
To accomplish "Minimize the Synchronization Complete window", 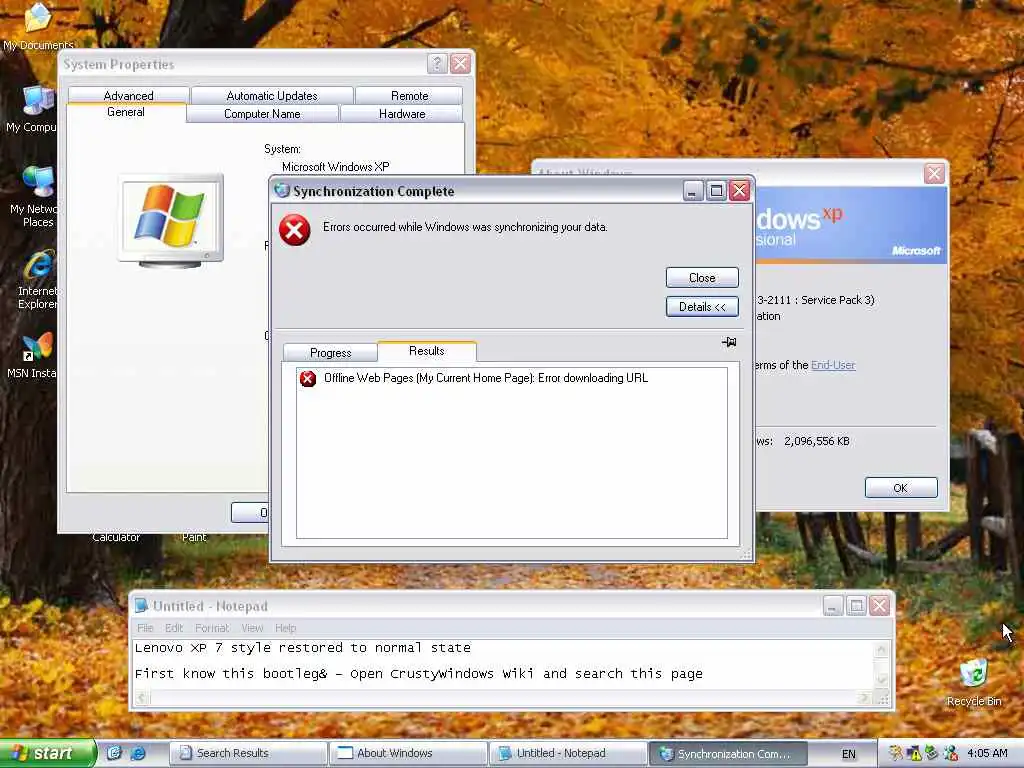I will coord(693,191).
